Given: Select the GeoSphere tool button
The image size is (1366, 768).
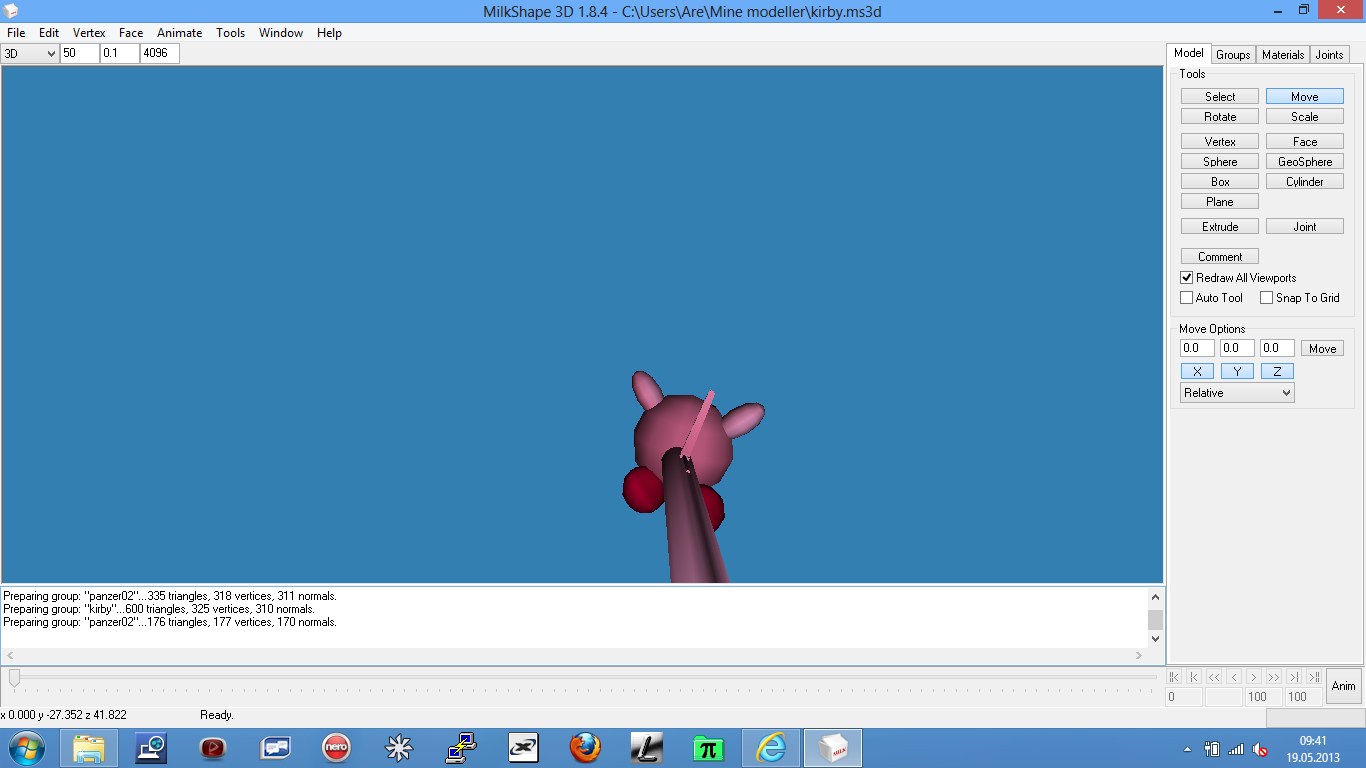Looking at the screenshot, I should [x=1304, y=162].
